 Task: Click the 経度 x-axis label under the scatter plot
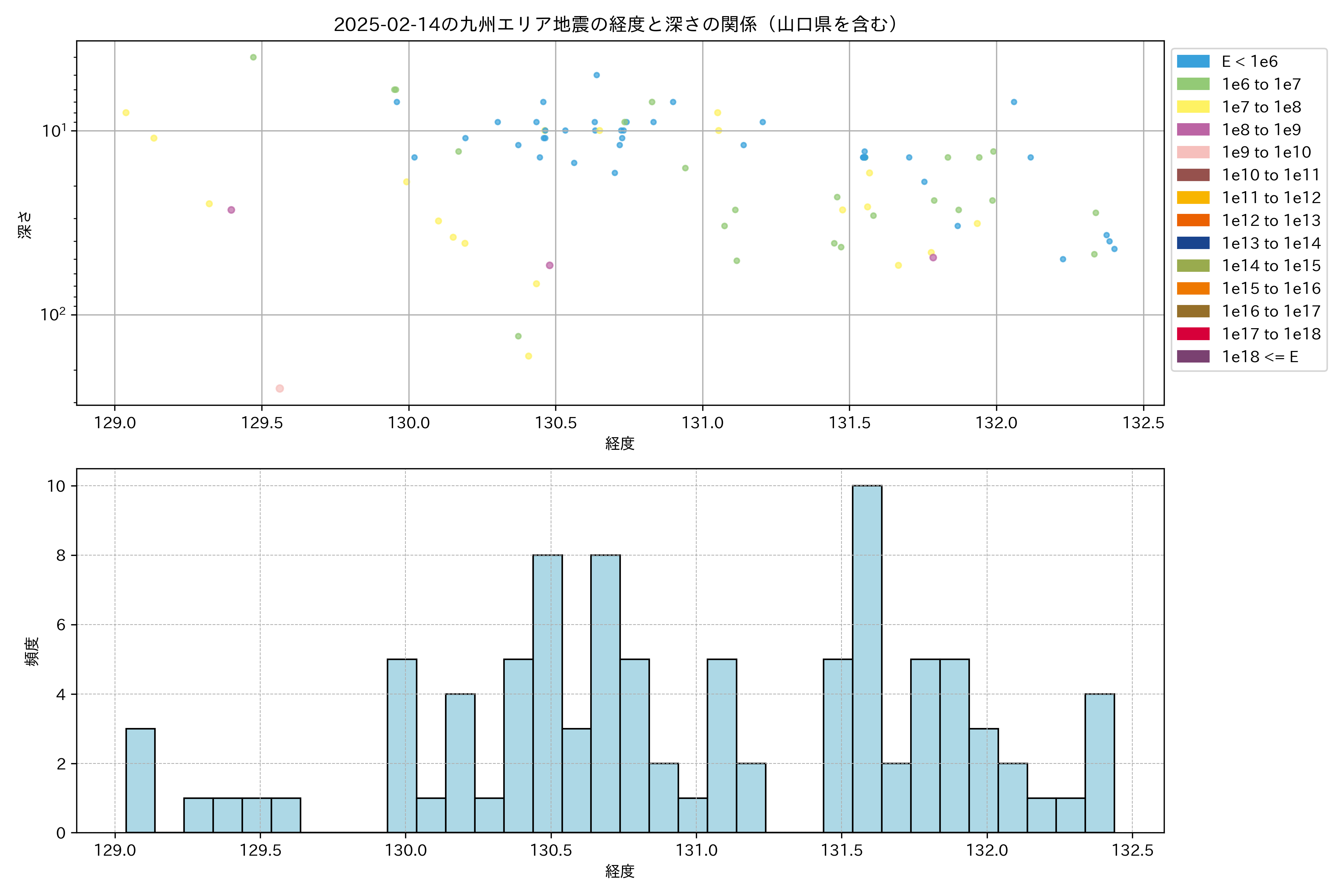(619, 444)
